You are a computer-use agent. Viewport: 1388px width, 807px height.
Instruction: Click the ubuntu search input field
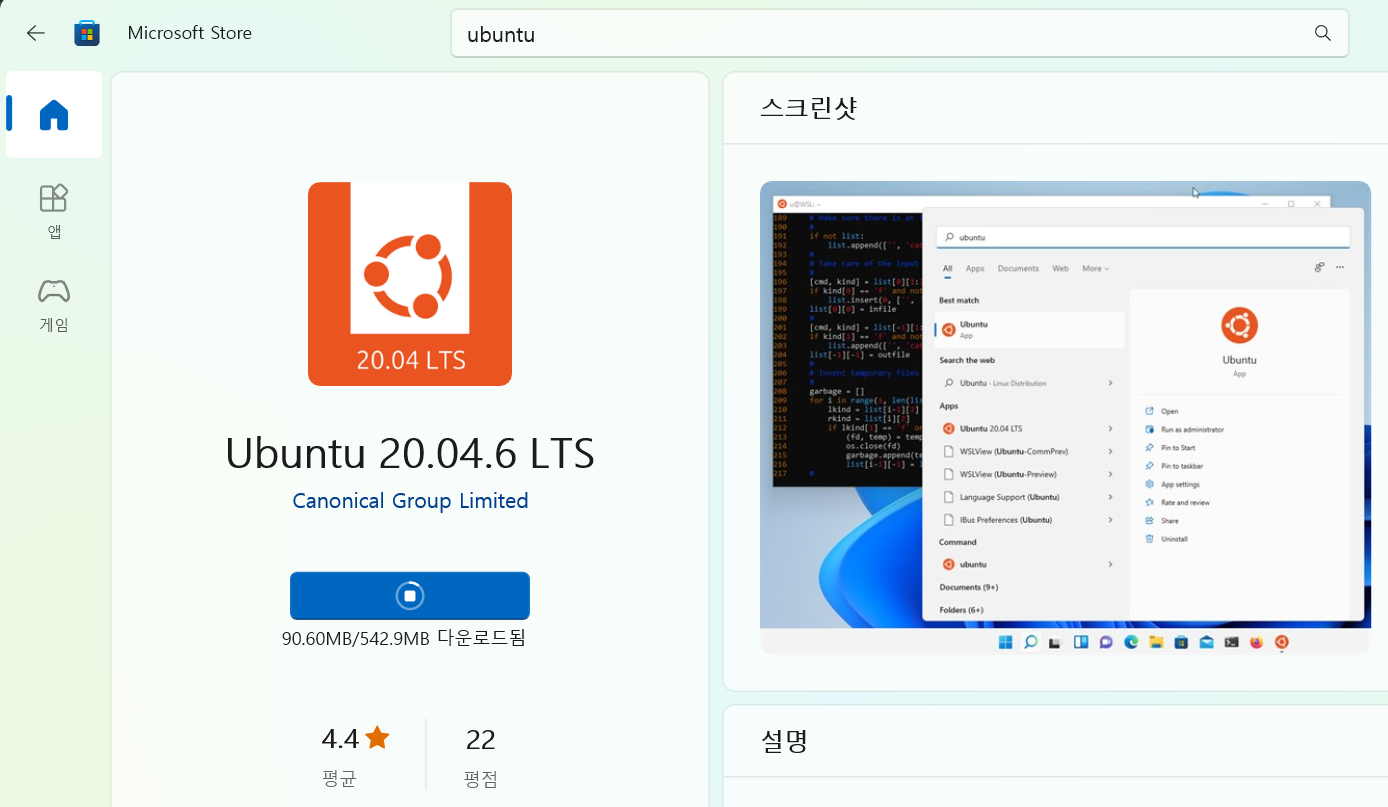coord(900,34)
